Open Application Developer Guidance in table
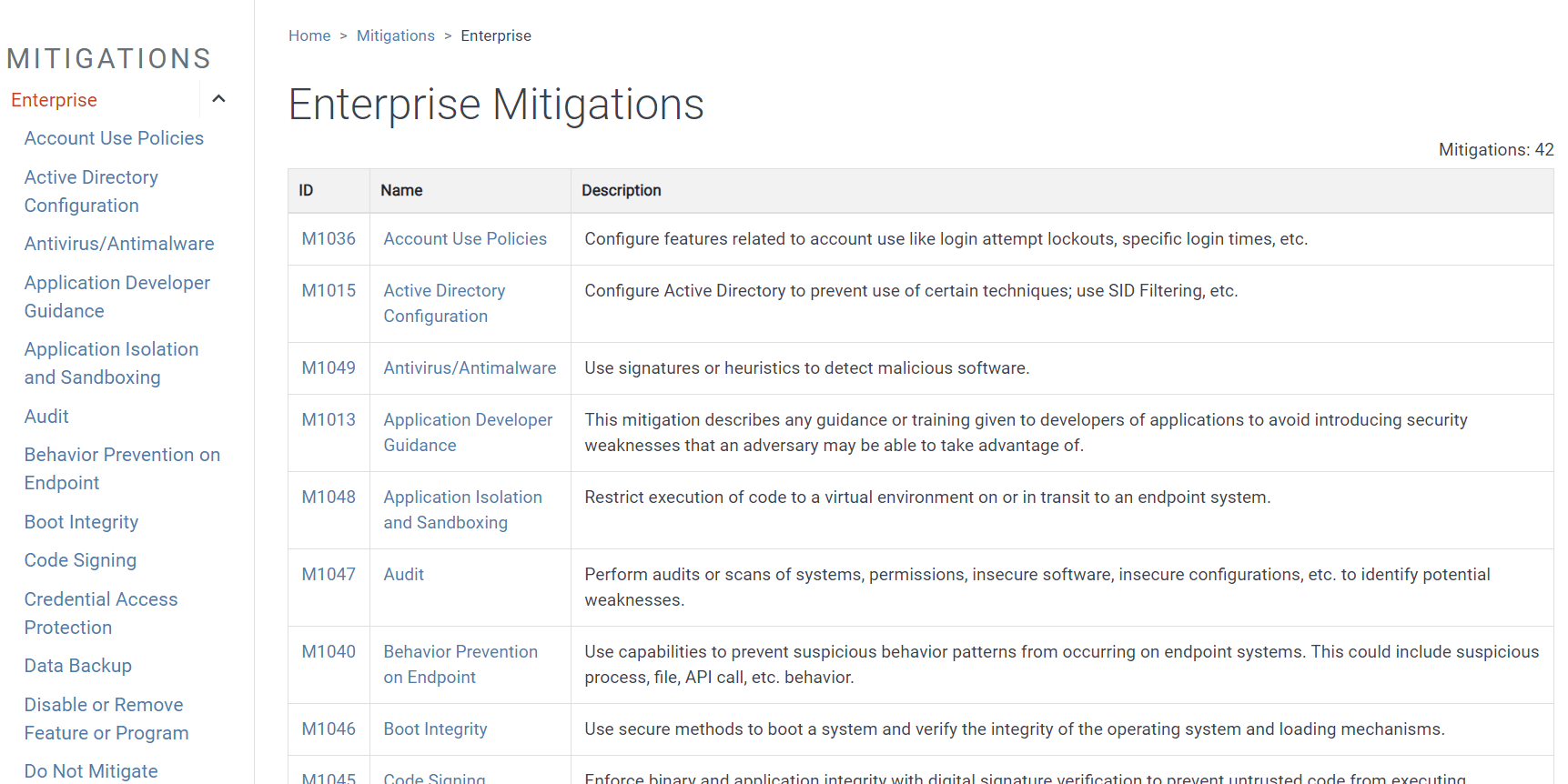 tap(468, 432)
